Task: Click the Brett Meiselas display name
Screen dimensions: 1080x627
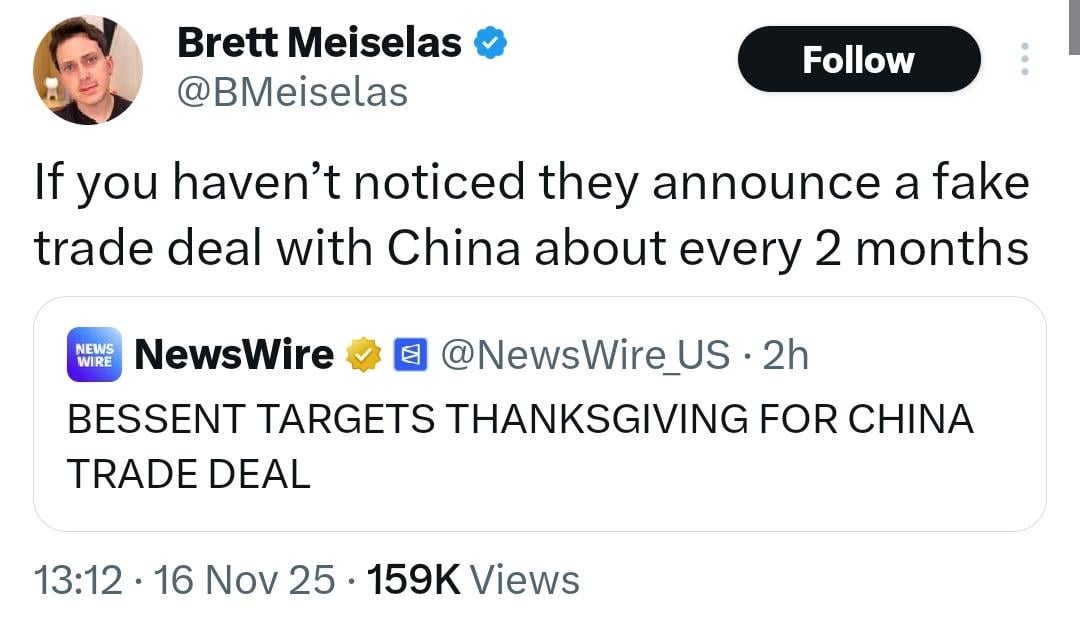Action: click(x=319, y=42)
